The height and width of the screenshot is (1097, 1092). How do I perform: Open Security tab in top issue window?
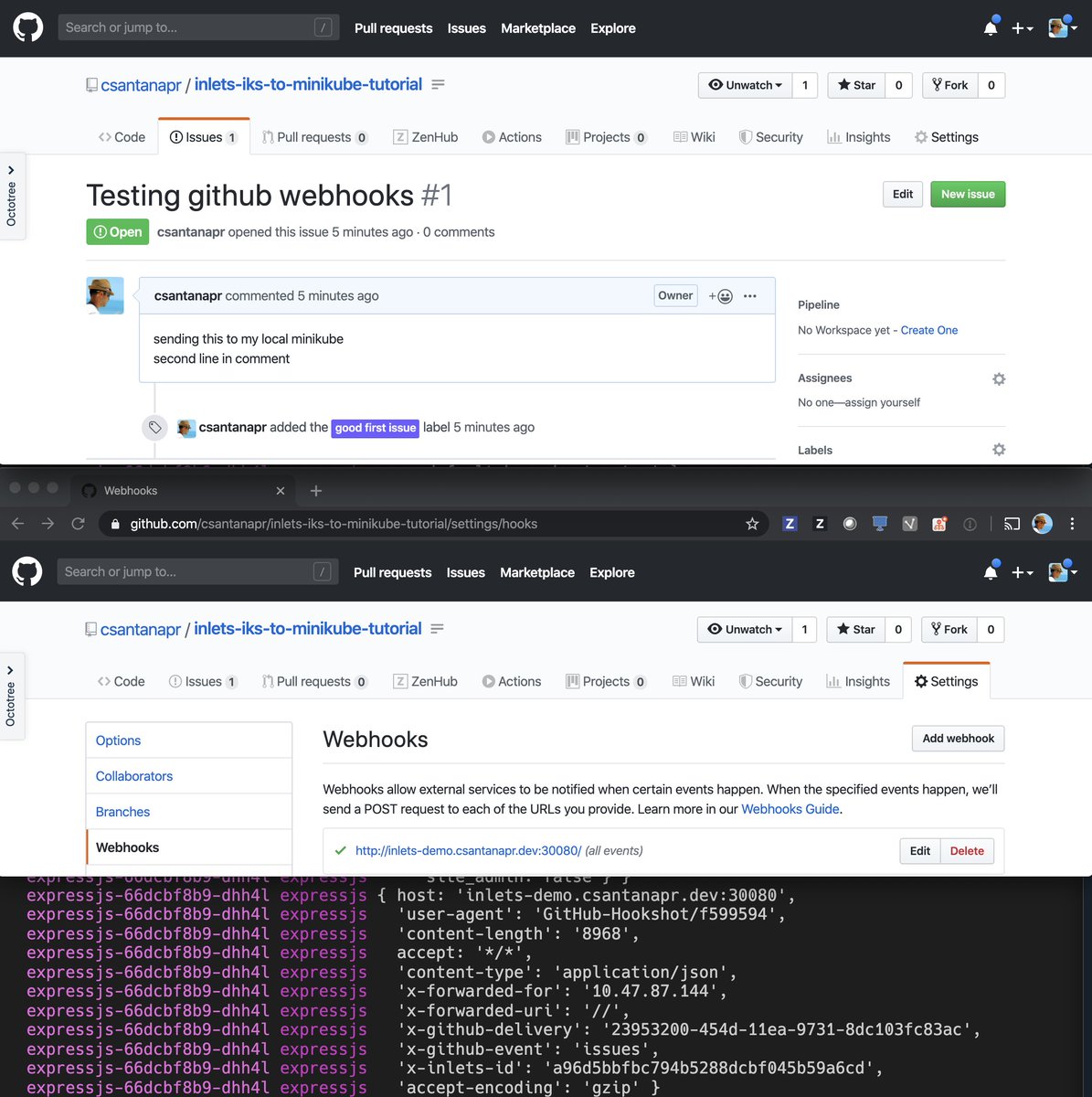[770, 137]
